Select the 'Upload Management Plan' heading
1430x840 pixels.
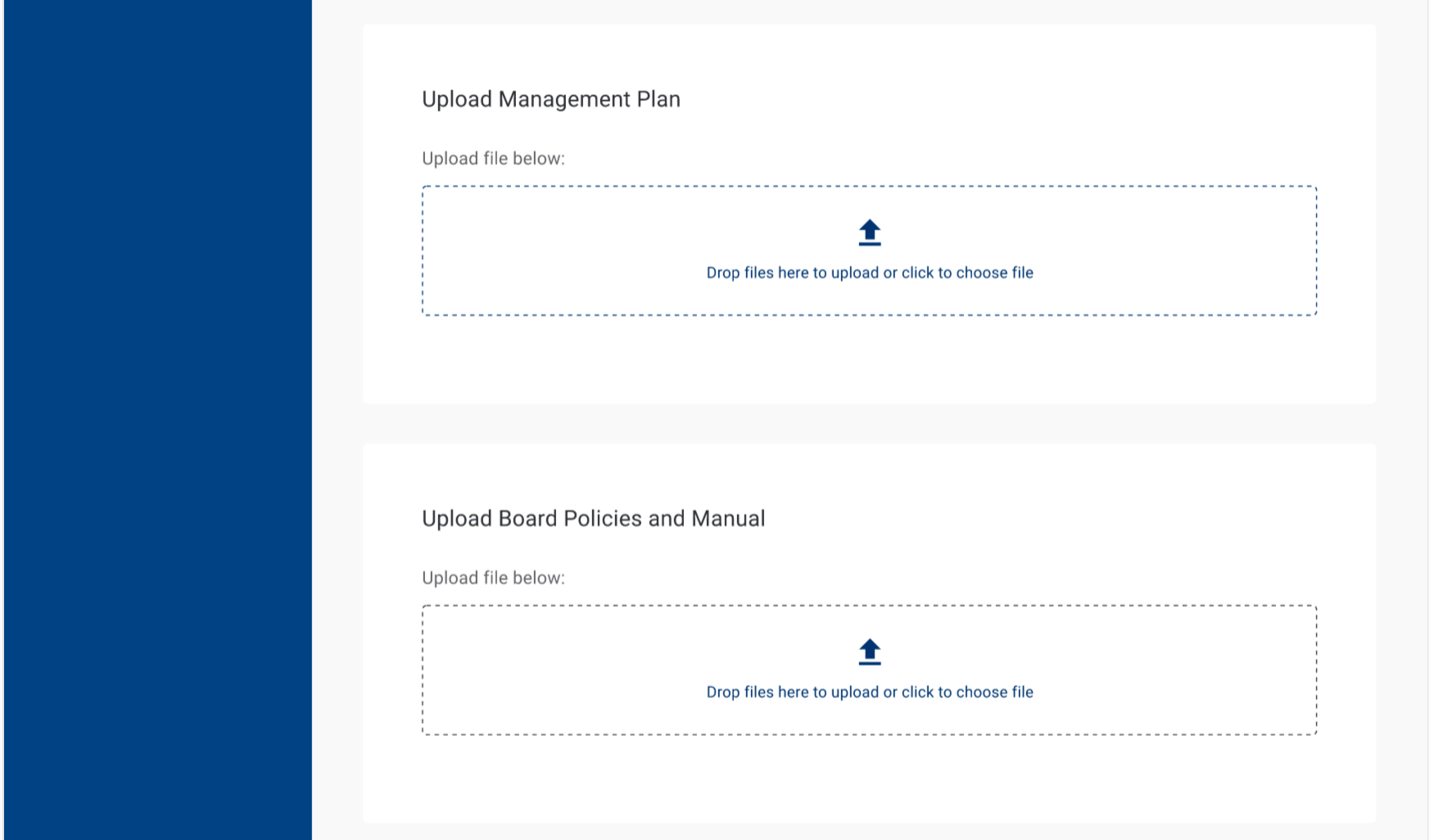pyautogui.click(x=550, y=99)
